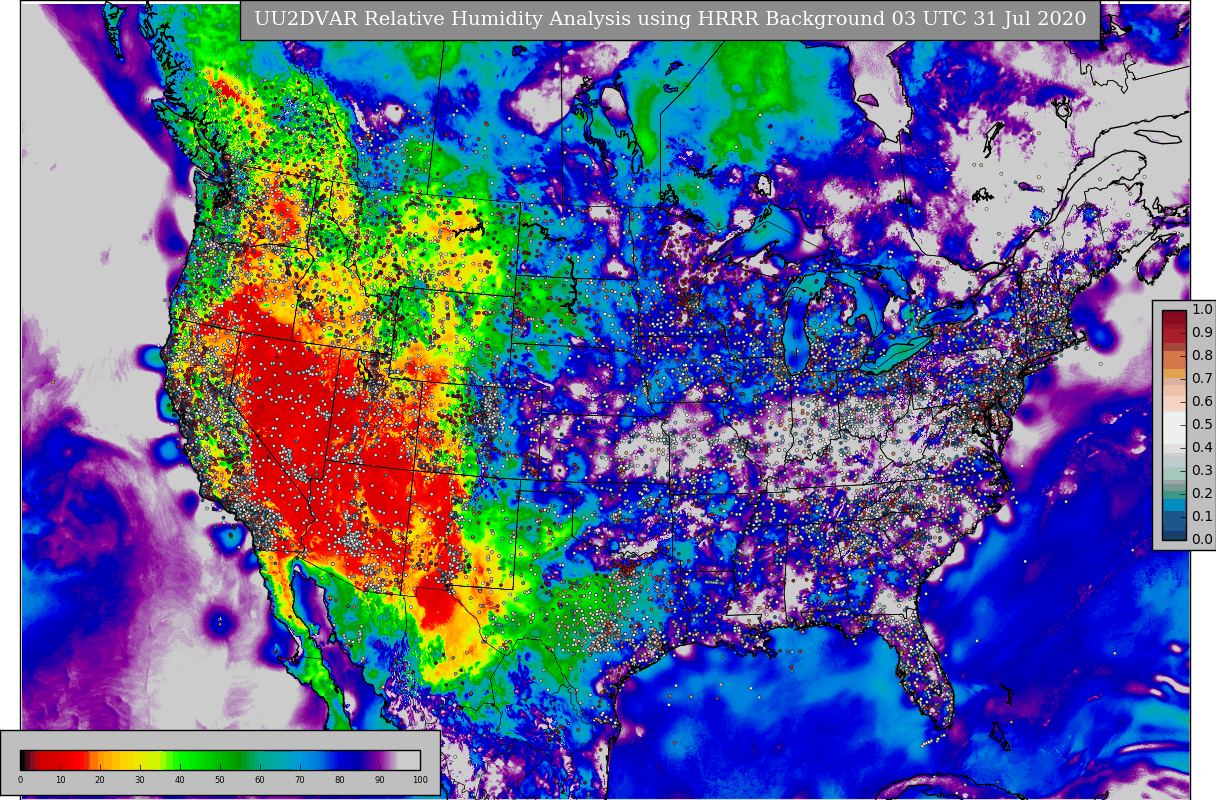The image size is (1216, 800).
Task: Click the '90' label on the humidity colorbar
Action: tap(380, 780)
